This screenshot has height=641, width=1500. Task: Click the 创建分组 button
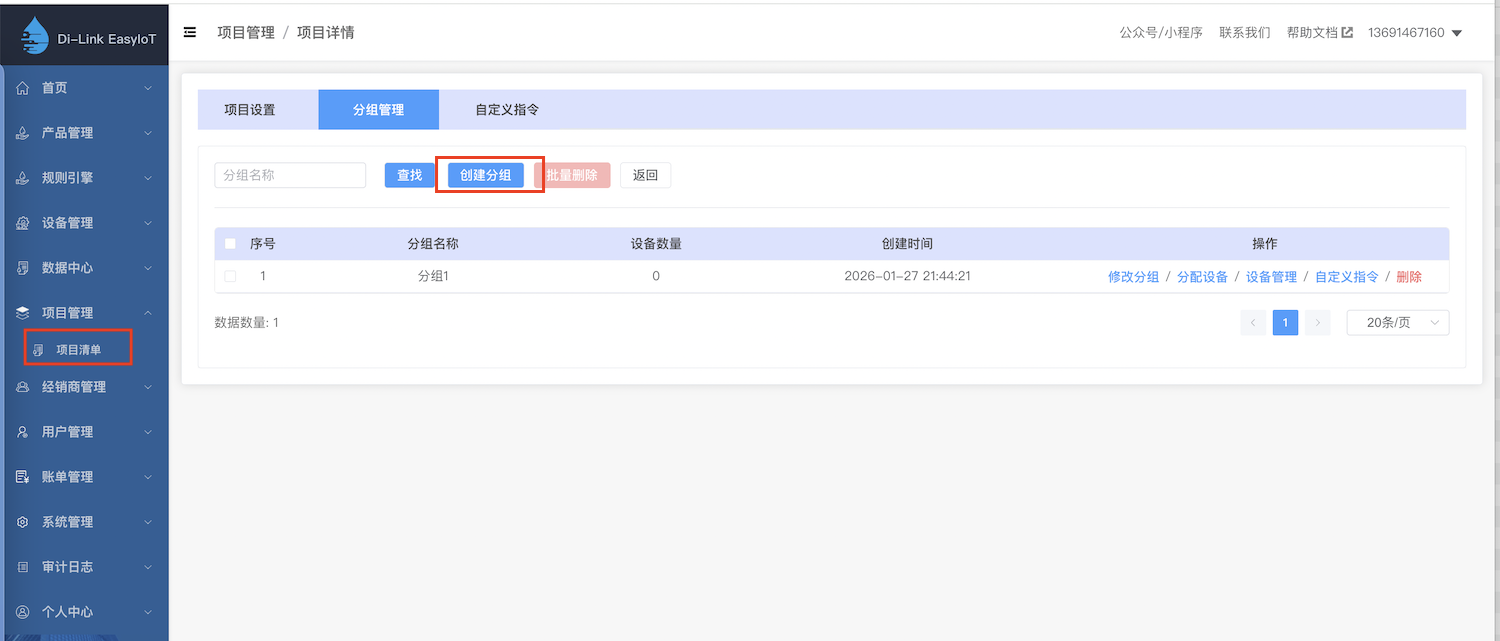[x=485, y=175]
